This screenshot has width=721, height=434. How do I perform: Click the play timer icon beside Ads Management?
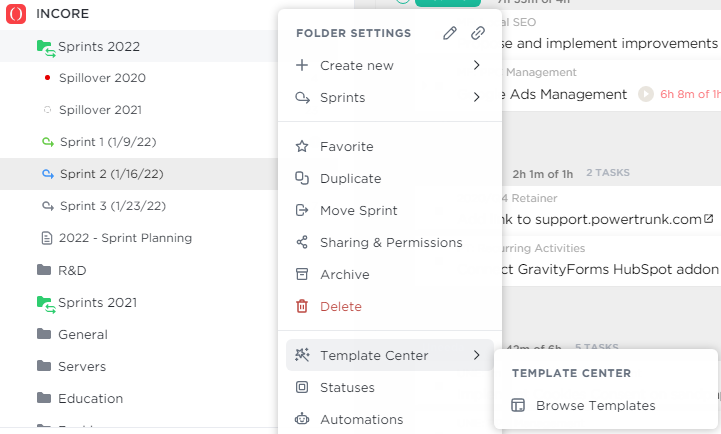tap(646, 94)
